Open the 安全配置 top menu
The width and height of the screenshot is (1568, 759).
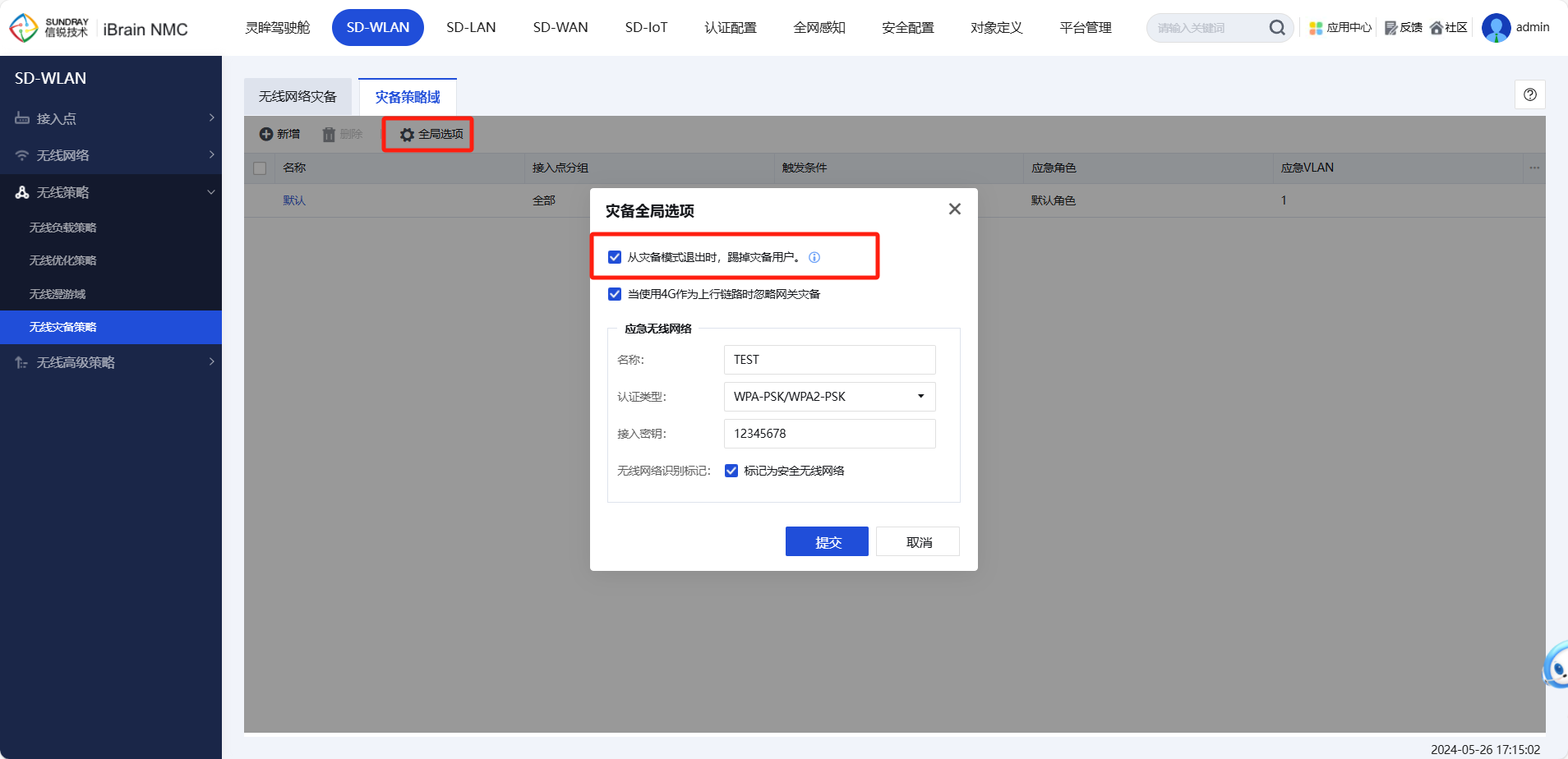tap(908, 28)
